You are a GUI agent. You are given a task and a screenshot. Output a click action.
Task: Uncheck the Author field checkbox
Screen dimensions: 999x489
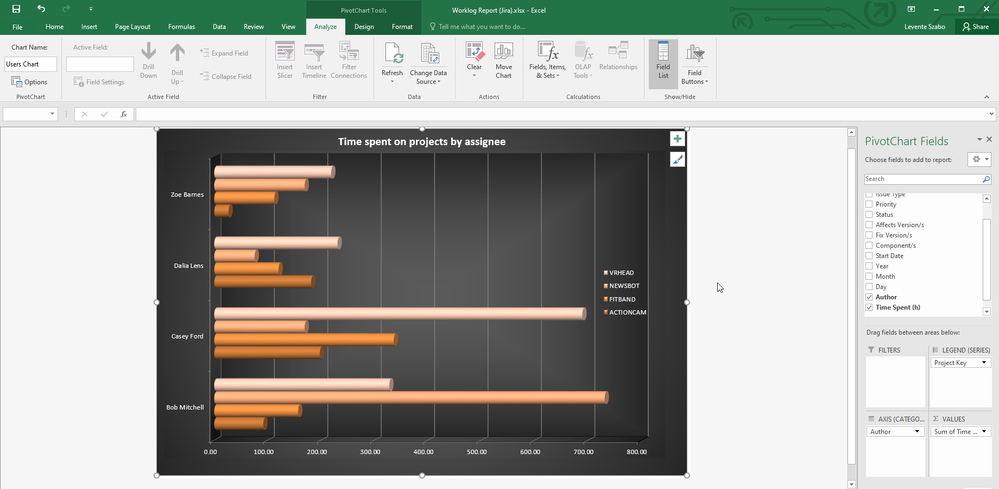pyautogui.click(x=869, y=297)
